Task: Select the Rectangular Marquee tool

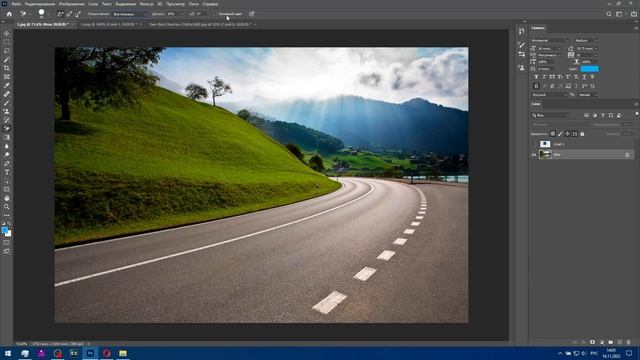Action: 7,42
